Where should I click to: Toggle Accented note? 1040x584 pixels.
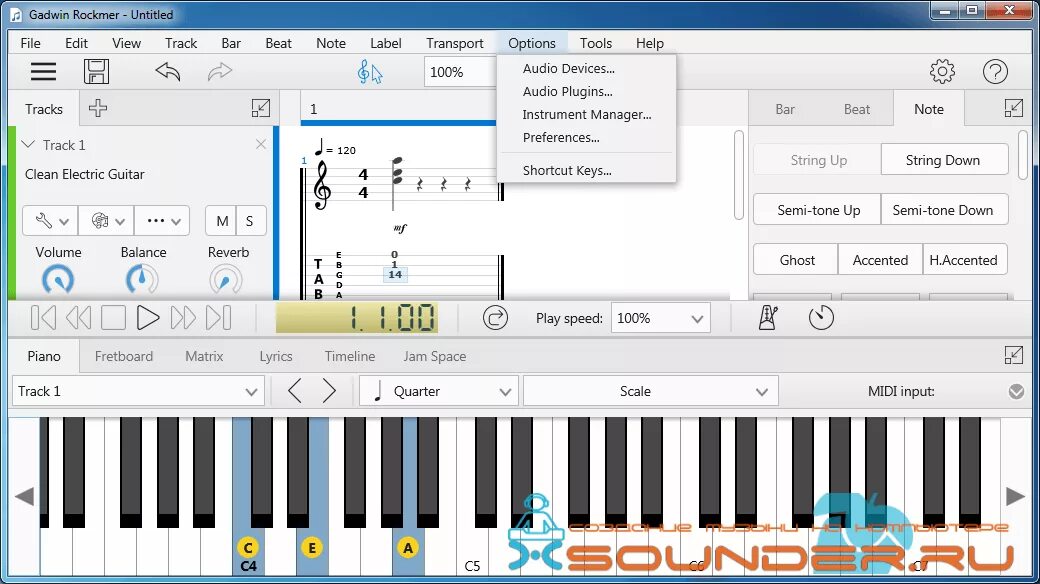(x=880, y=260)
